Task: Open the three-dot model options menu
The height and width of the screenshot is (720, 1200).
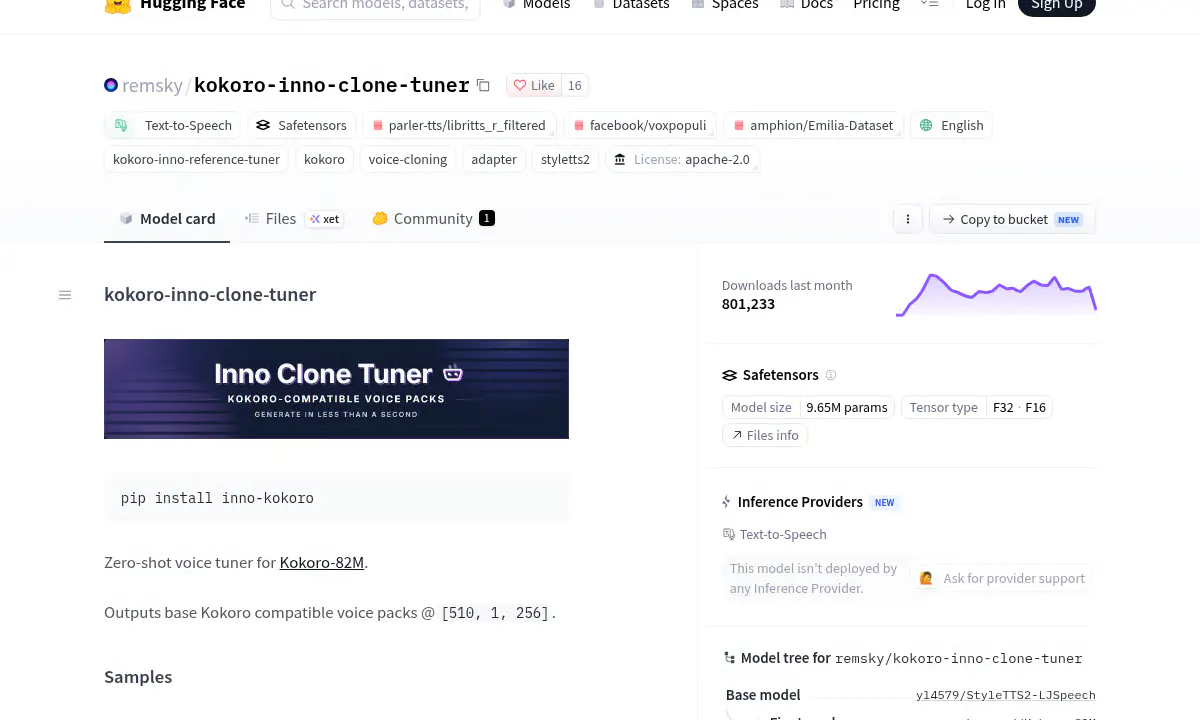Action: point(908,219)
